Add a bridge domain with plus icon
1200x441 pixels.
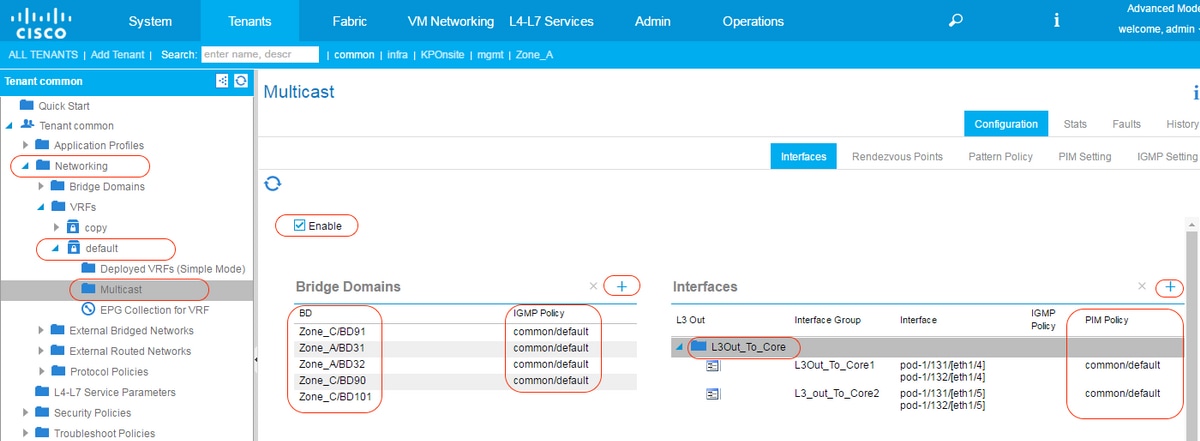[621, 286]
